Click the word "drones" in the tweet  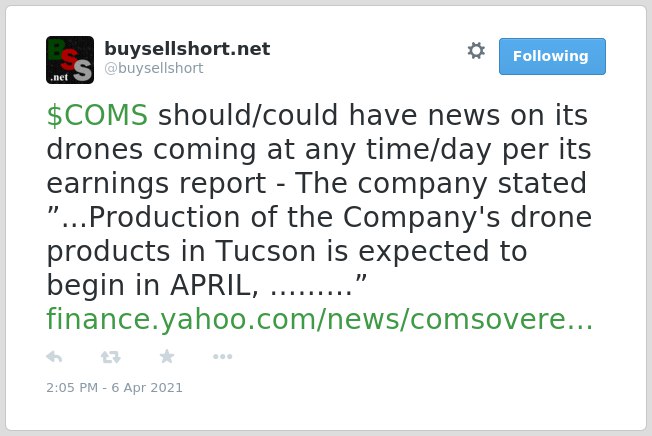[x=95, y=149]
